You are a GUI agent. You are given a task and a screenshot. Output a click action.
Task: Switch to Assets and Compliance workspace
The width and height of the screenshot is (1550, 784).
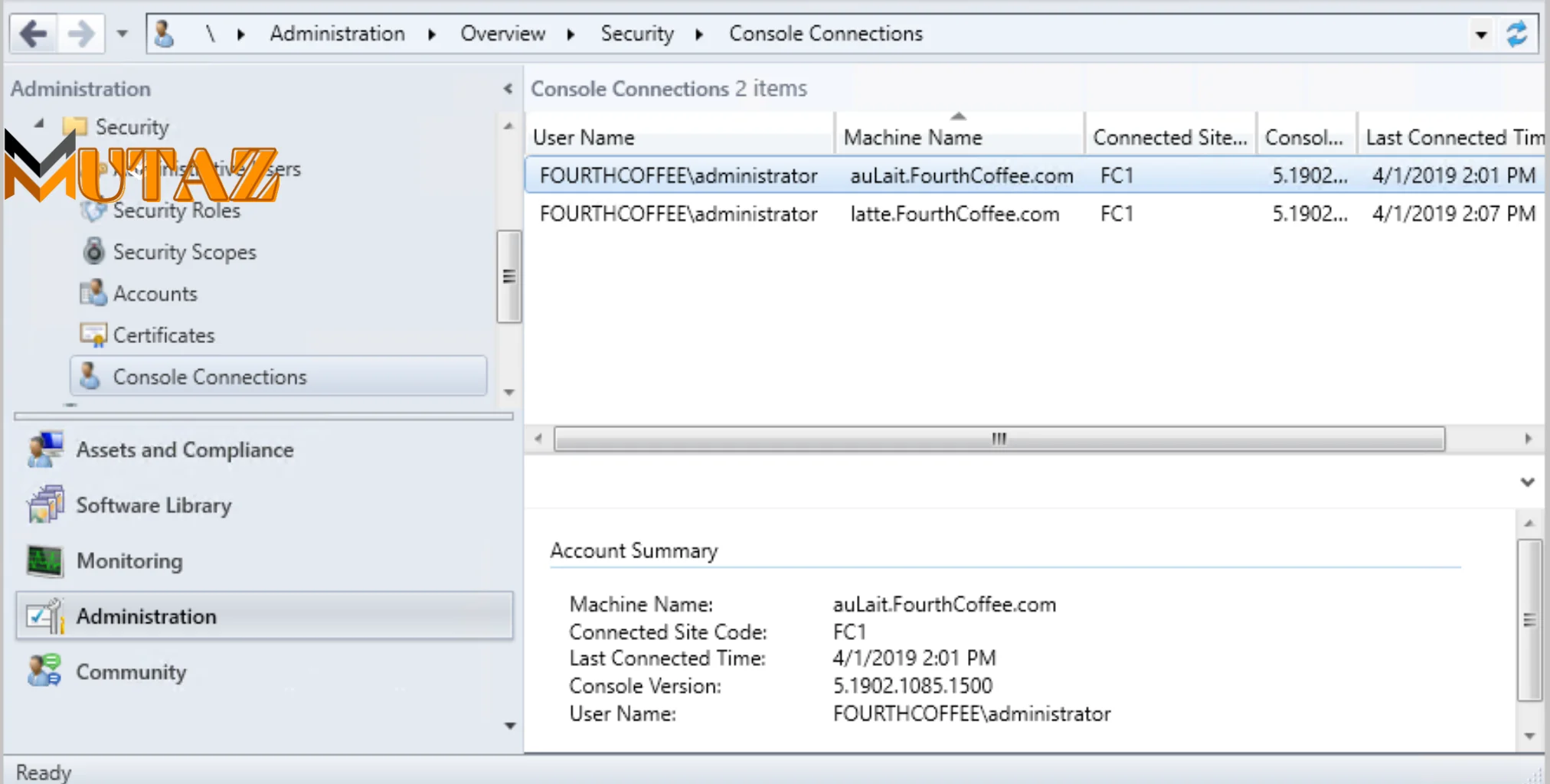click(x=185, y=449)
